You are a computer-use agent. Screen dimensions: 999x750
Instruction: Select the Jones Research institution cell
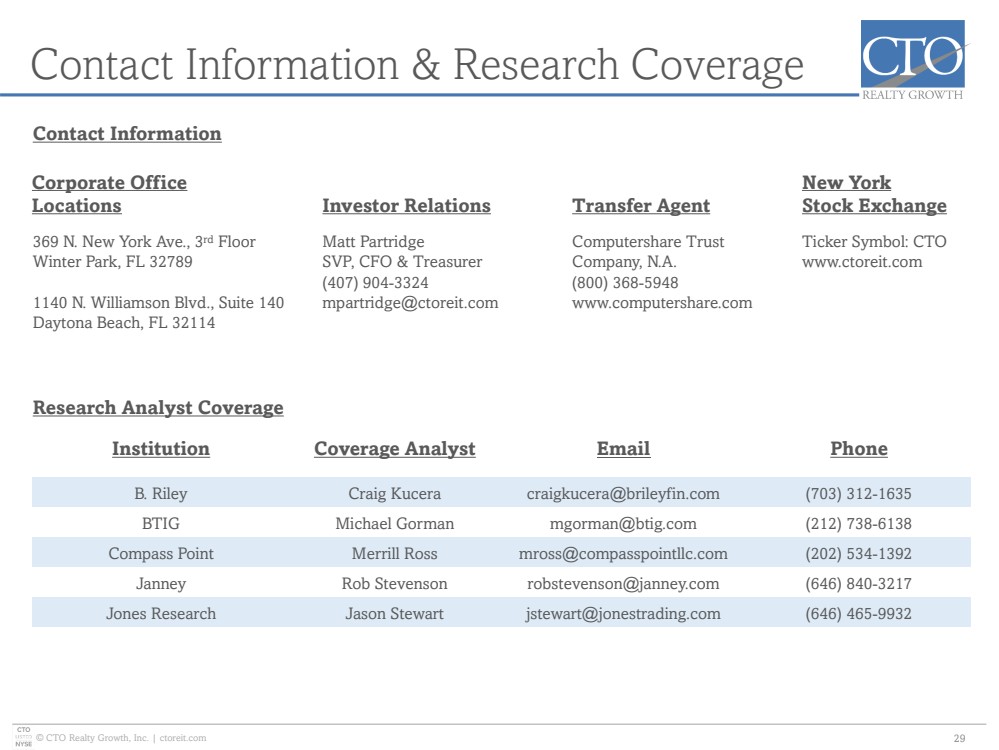pos(161,614)
